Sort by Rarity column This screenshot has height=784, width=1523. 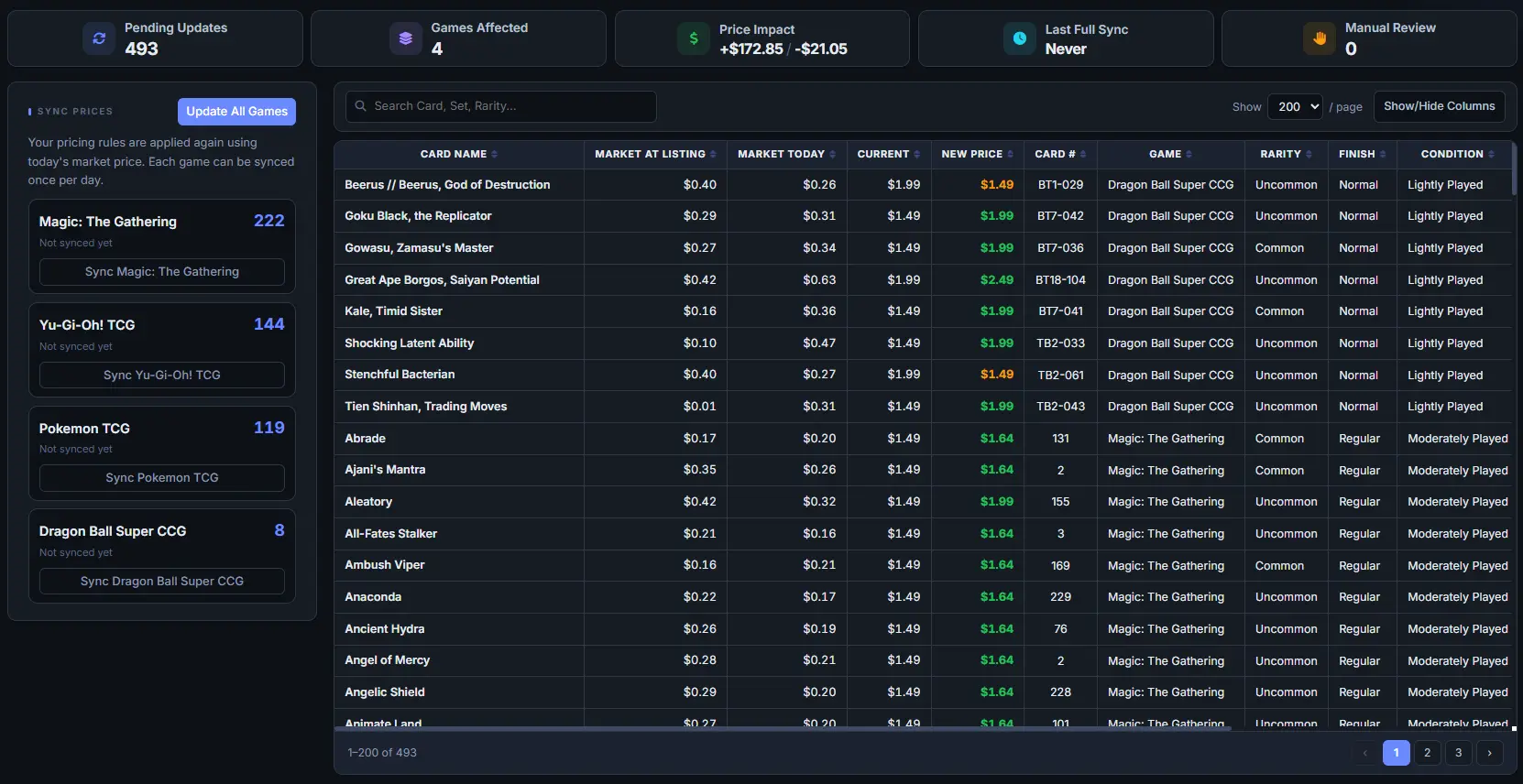(1287, 154)
